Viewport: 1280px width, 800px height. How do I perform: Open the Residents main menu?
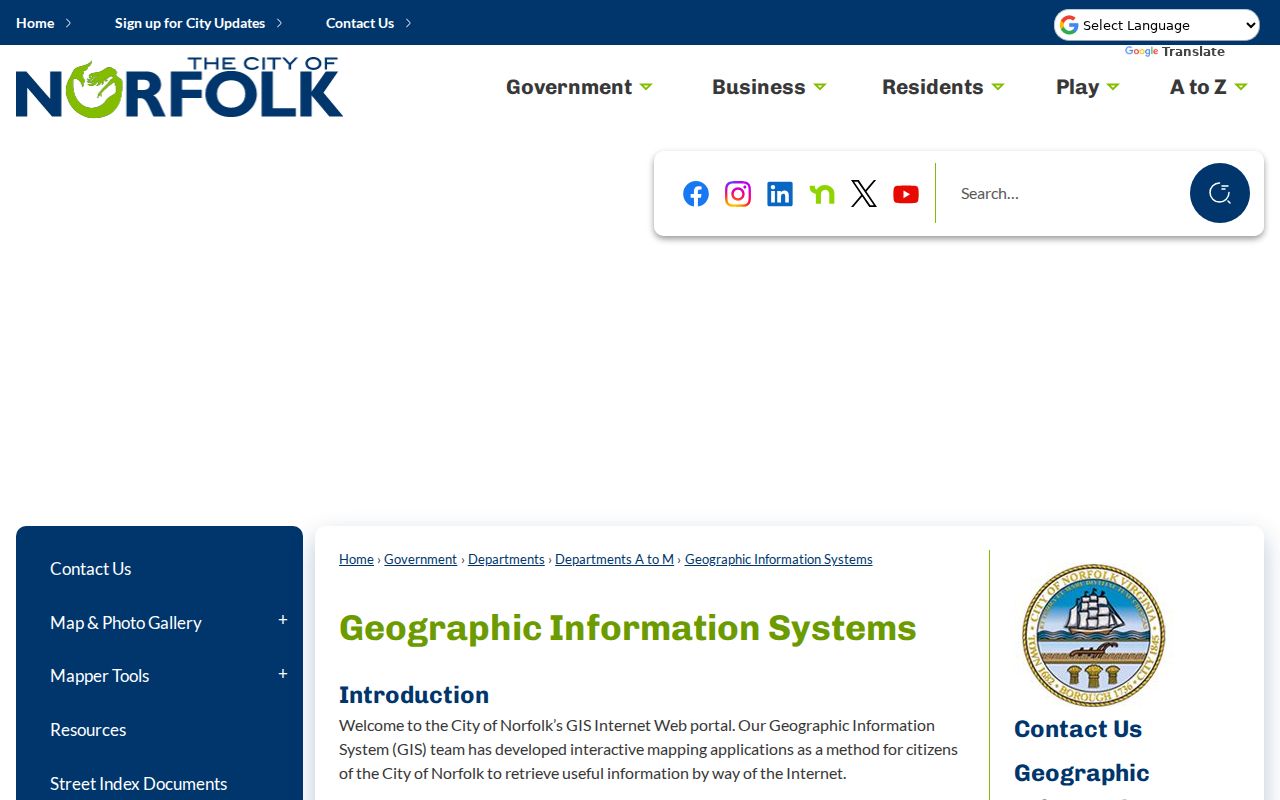943,87
